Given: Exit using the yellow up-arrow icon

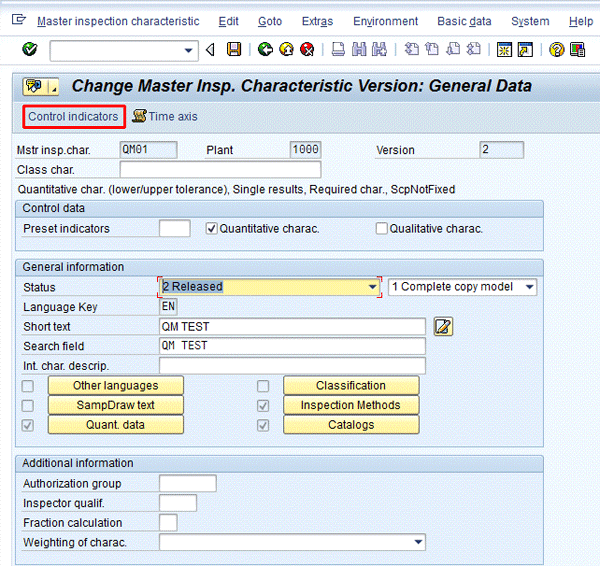Looking at the screenshot, I should pos(286,49).
